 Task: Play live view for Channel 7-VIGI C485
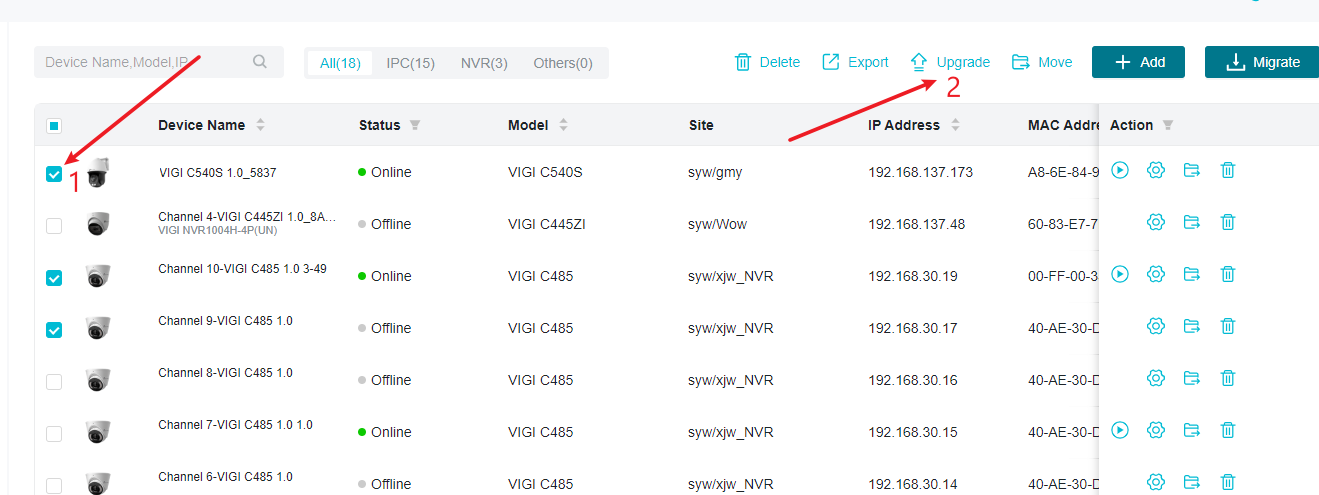coord(1120,430)
